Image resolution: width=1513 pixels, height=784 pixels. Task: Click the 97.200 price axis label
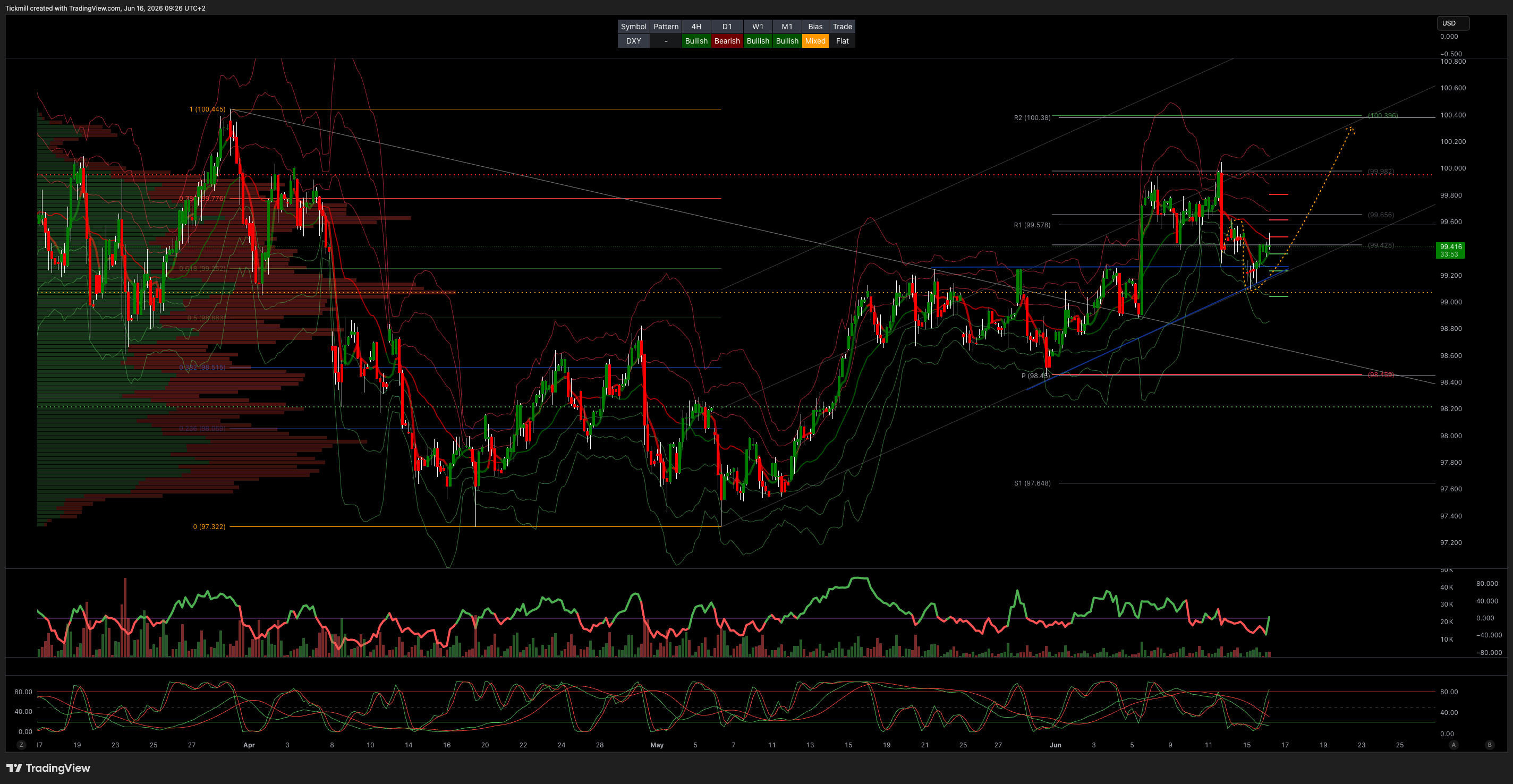(1451, 543)
